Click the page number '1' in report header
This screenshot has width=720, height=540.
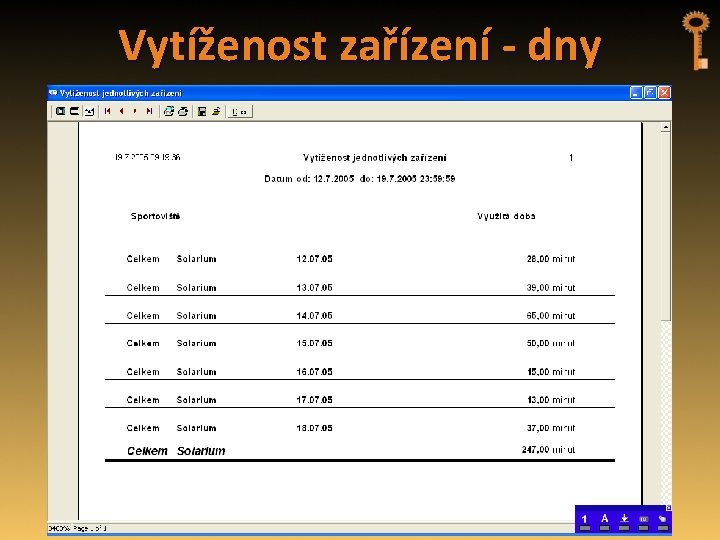coord(571,158)
